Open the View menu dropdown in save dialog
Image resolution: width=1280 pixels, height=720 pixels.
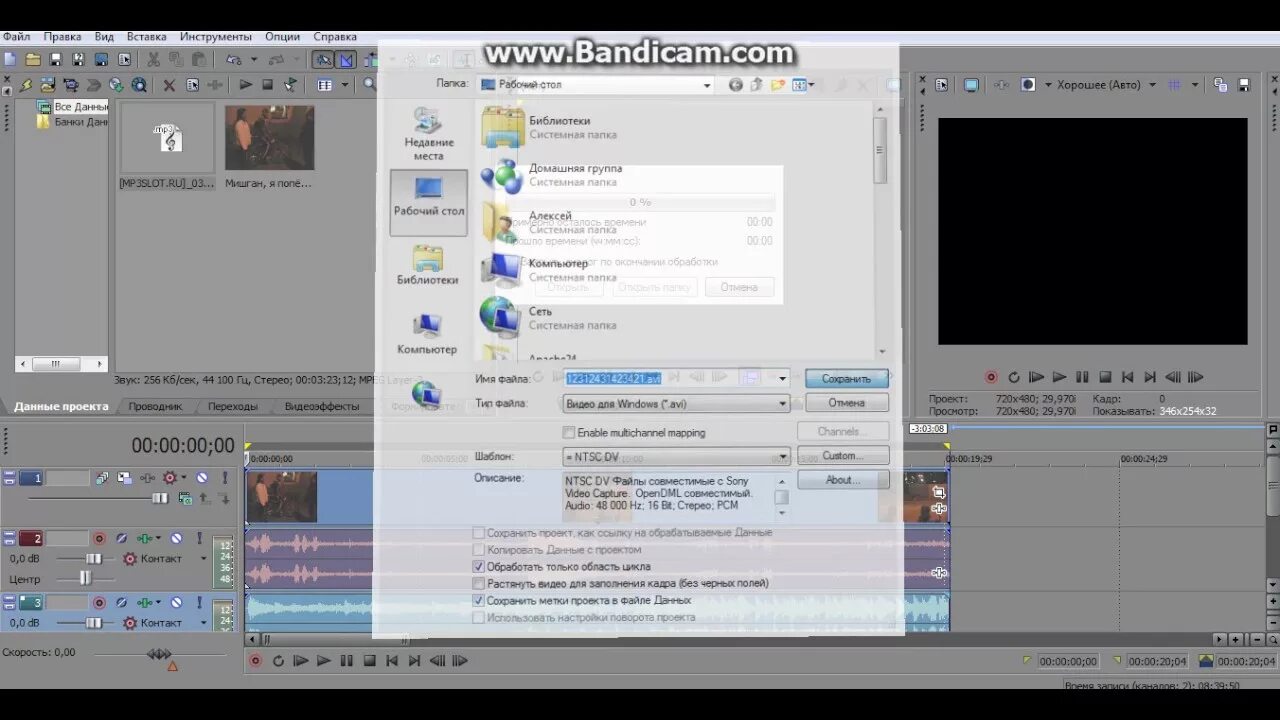(811, 85)
